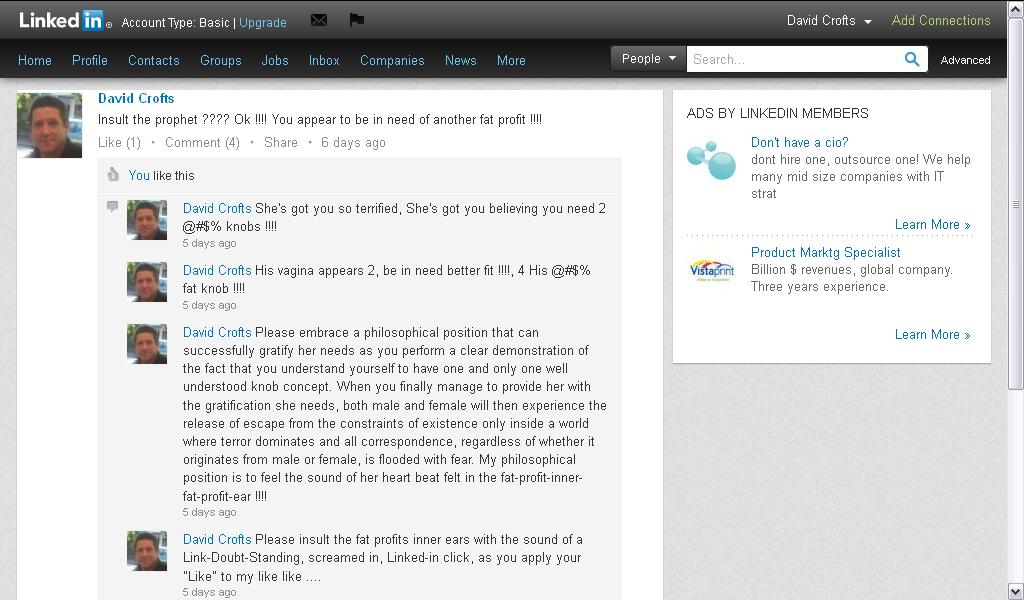Open Advanced search link
Image resolution: width=1024 pixels, height=600 pixels.
point(965,60)
